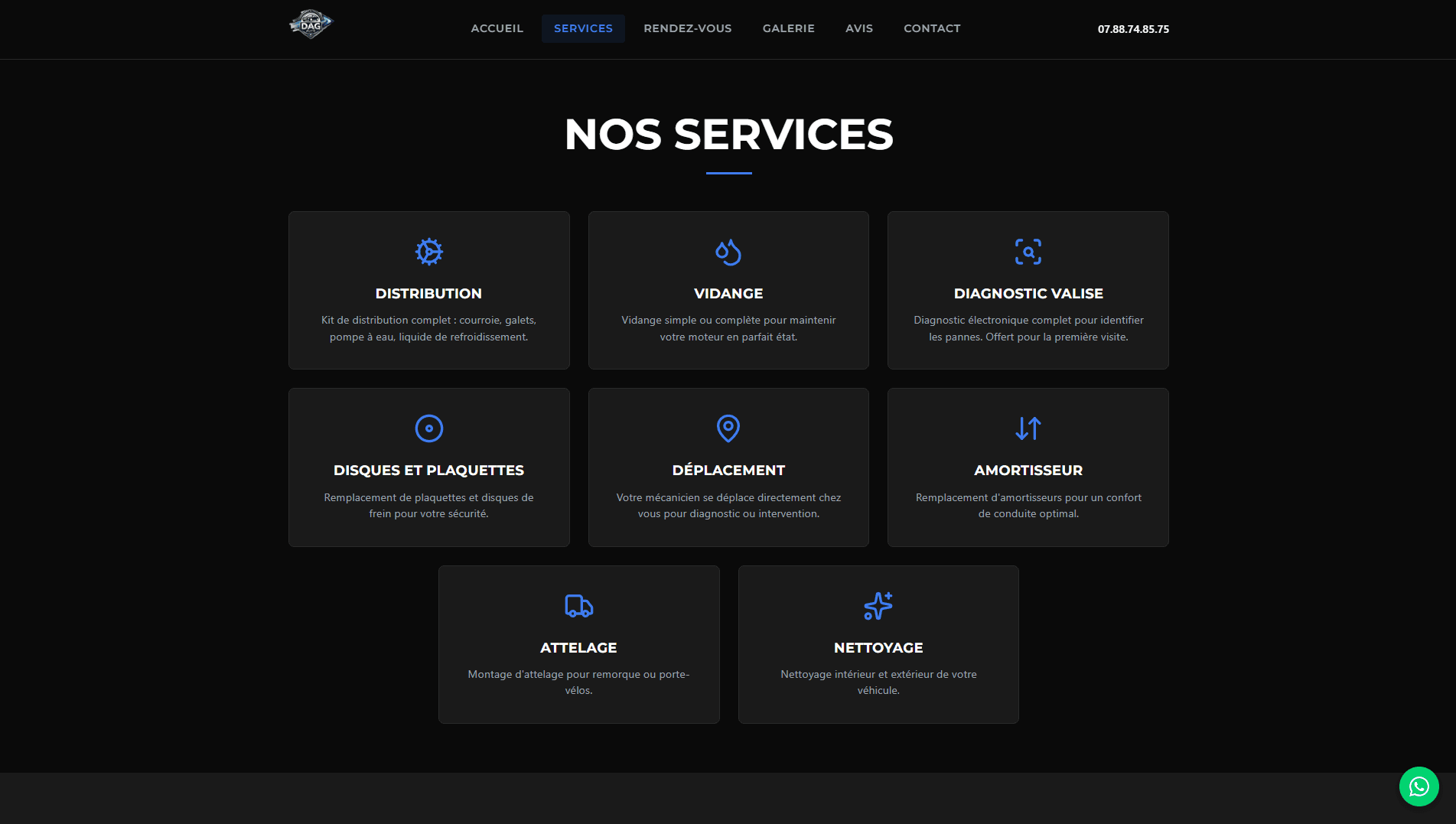
Task: Click the brake disc icon on Disques et Plaquettes
Action: click(x=428, y=428)
